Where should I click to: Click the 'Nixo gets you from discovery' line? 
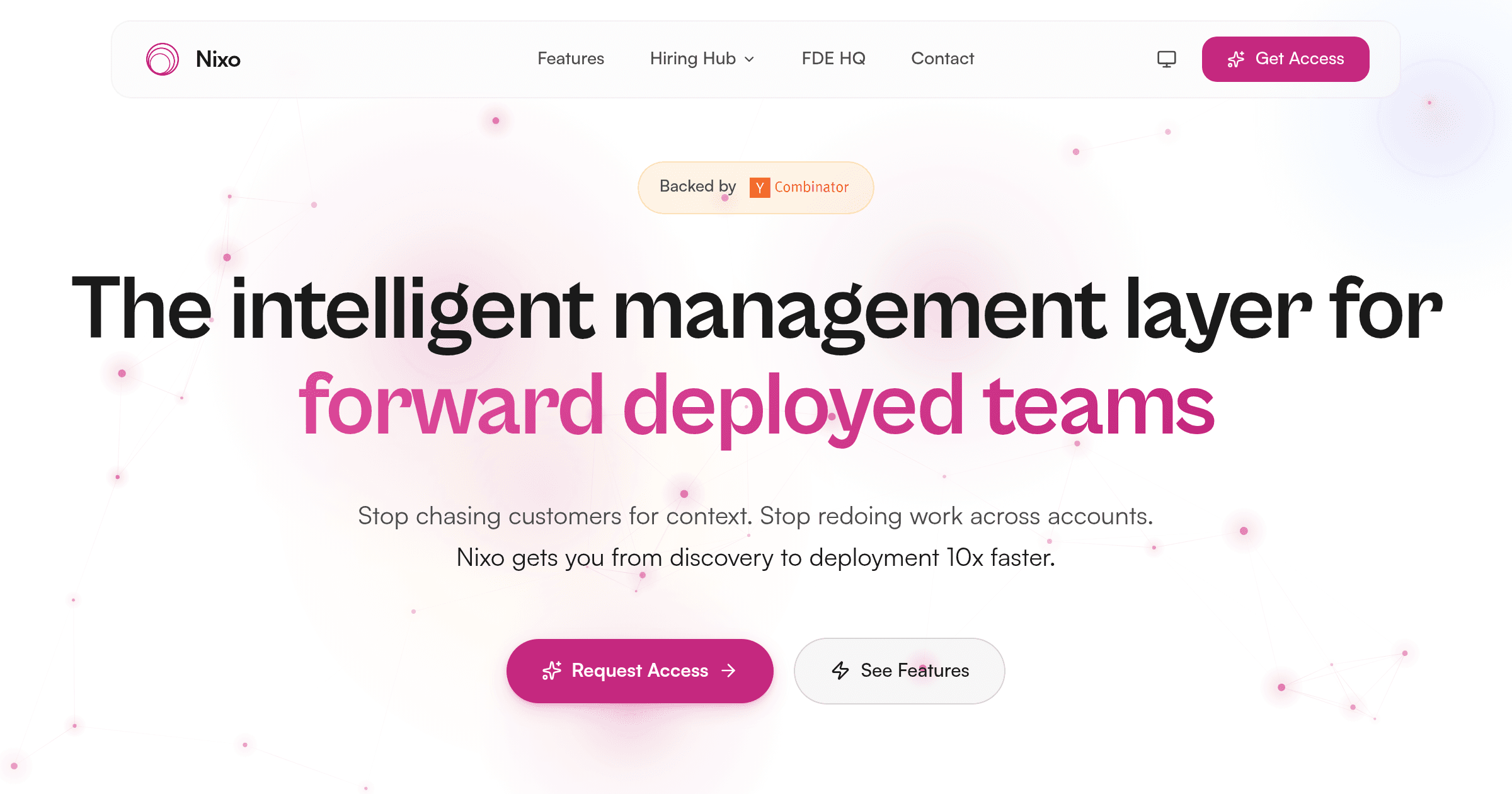click(755, 558)
